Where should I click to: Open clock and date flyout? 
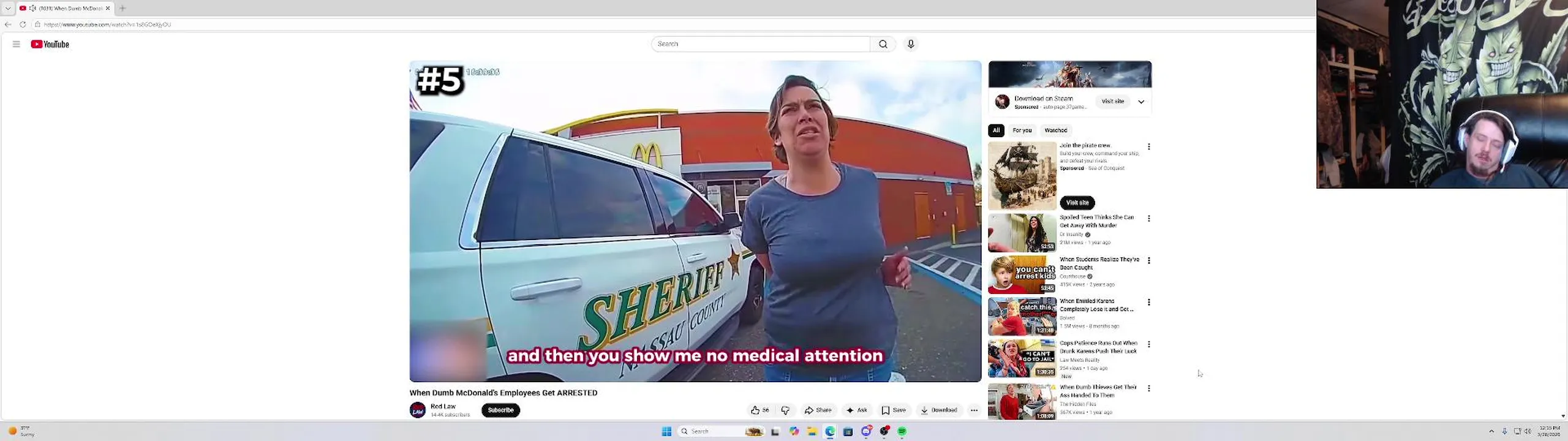pos(1549,431)
